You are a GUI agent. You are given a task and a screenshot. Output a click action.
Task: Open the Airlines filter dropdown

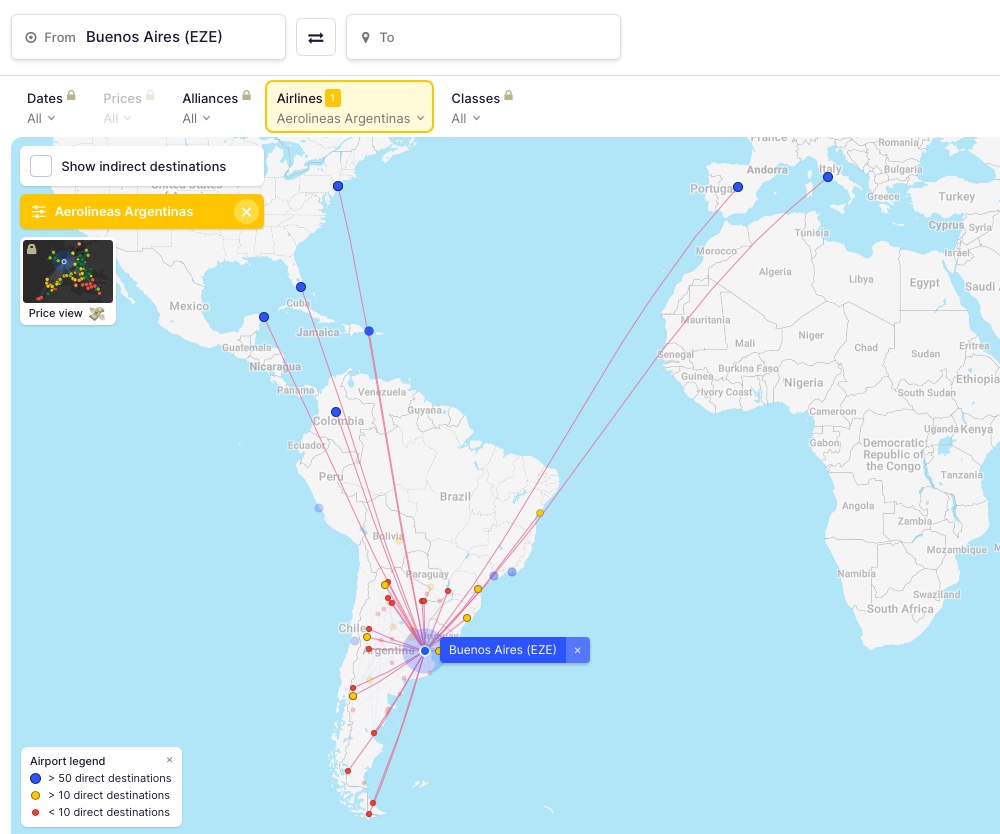(349, 108)
